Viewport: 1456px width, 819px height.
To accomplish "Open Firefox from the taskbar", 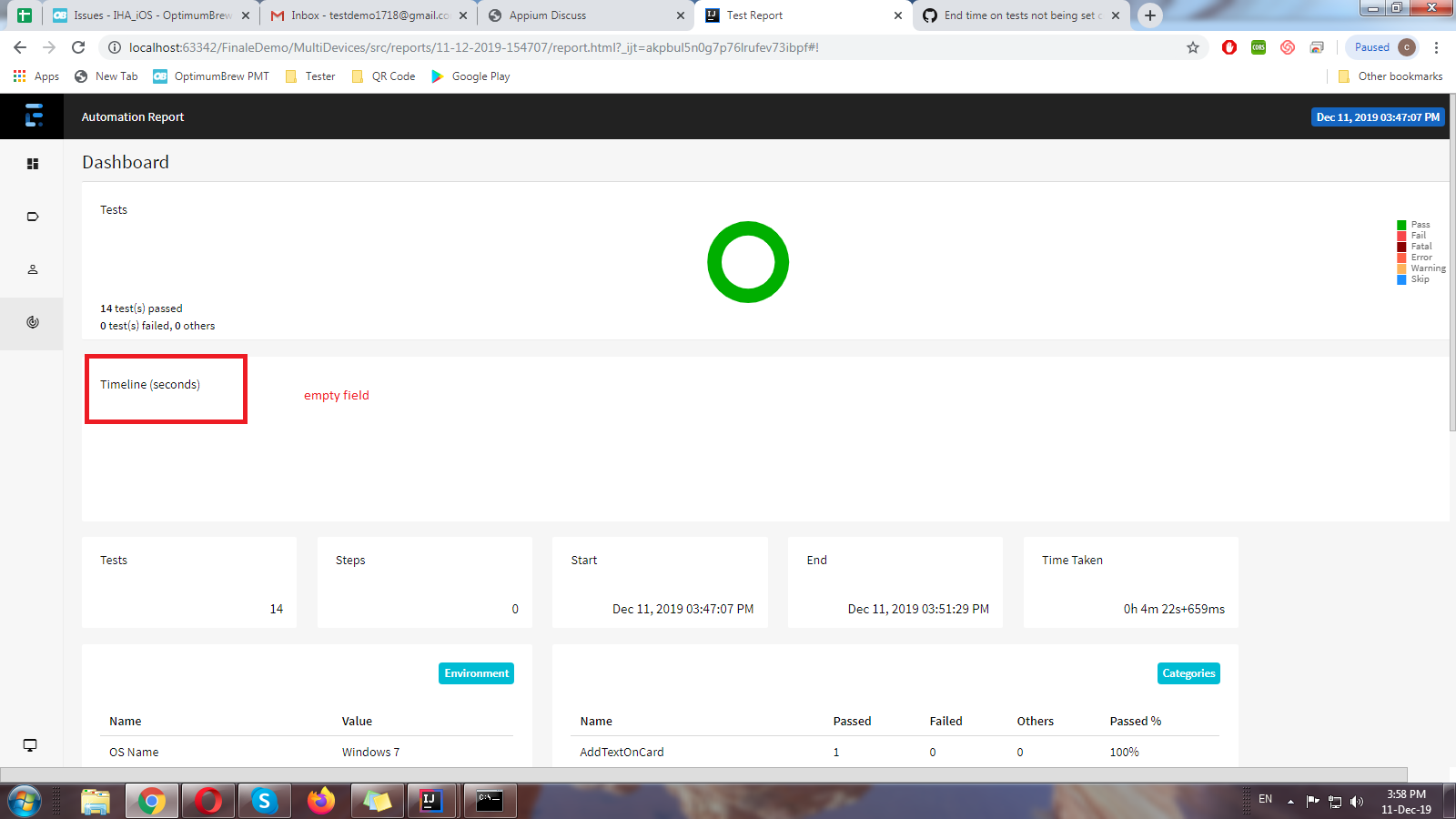I will (320, 801).
